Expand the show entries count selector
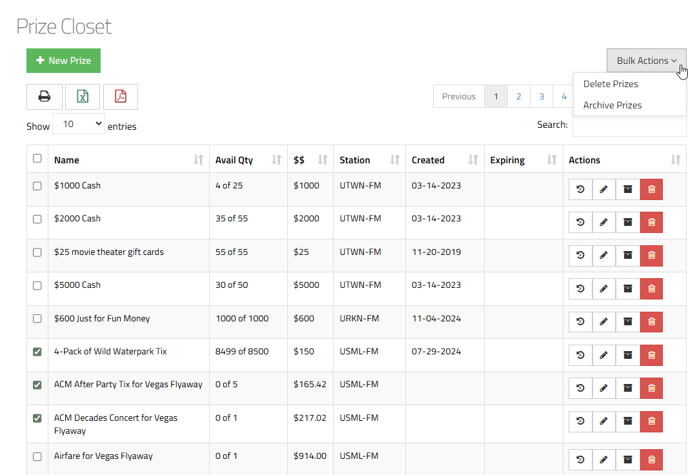Screen dimensions: 688x475 pos(79,125)
